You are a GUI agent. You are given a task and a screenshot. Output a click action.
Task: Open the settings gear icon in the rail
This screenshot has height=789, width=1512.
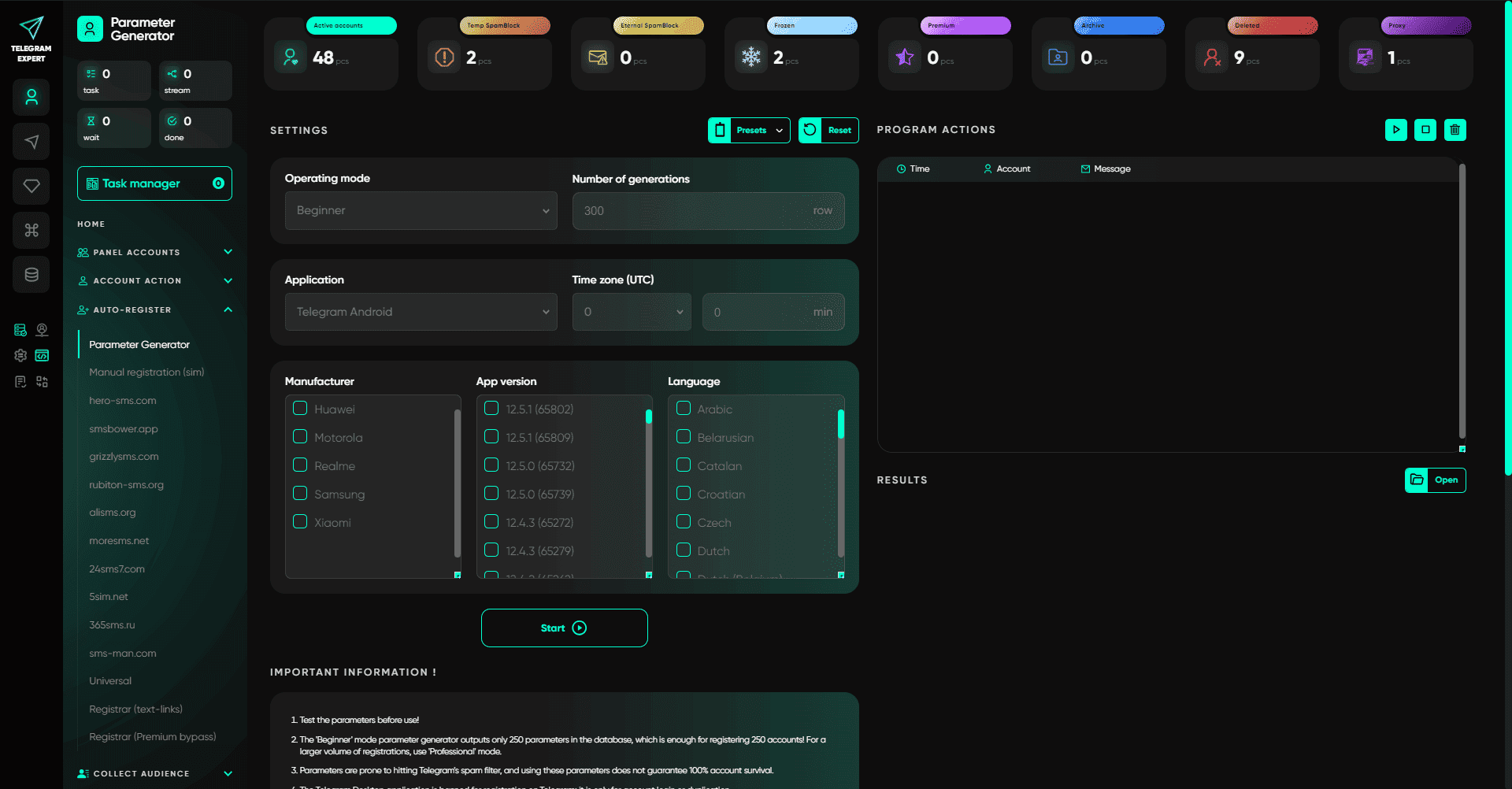[20, 356]
